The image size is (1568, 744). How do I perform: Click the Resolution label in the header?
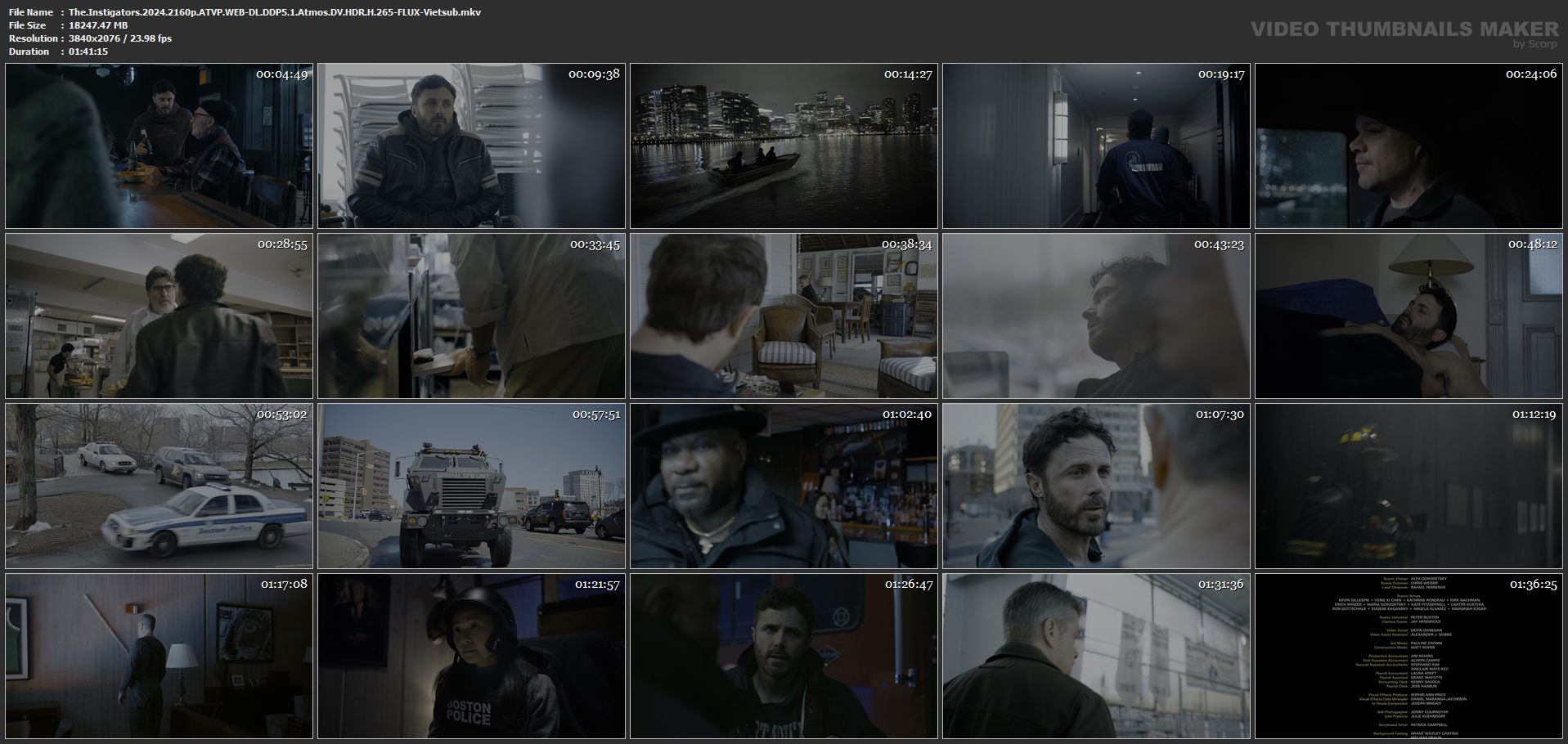34,38
